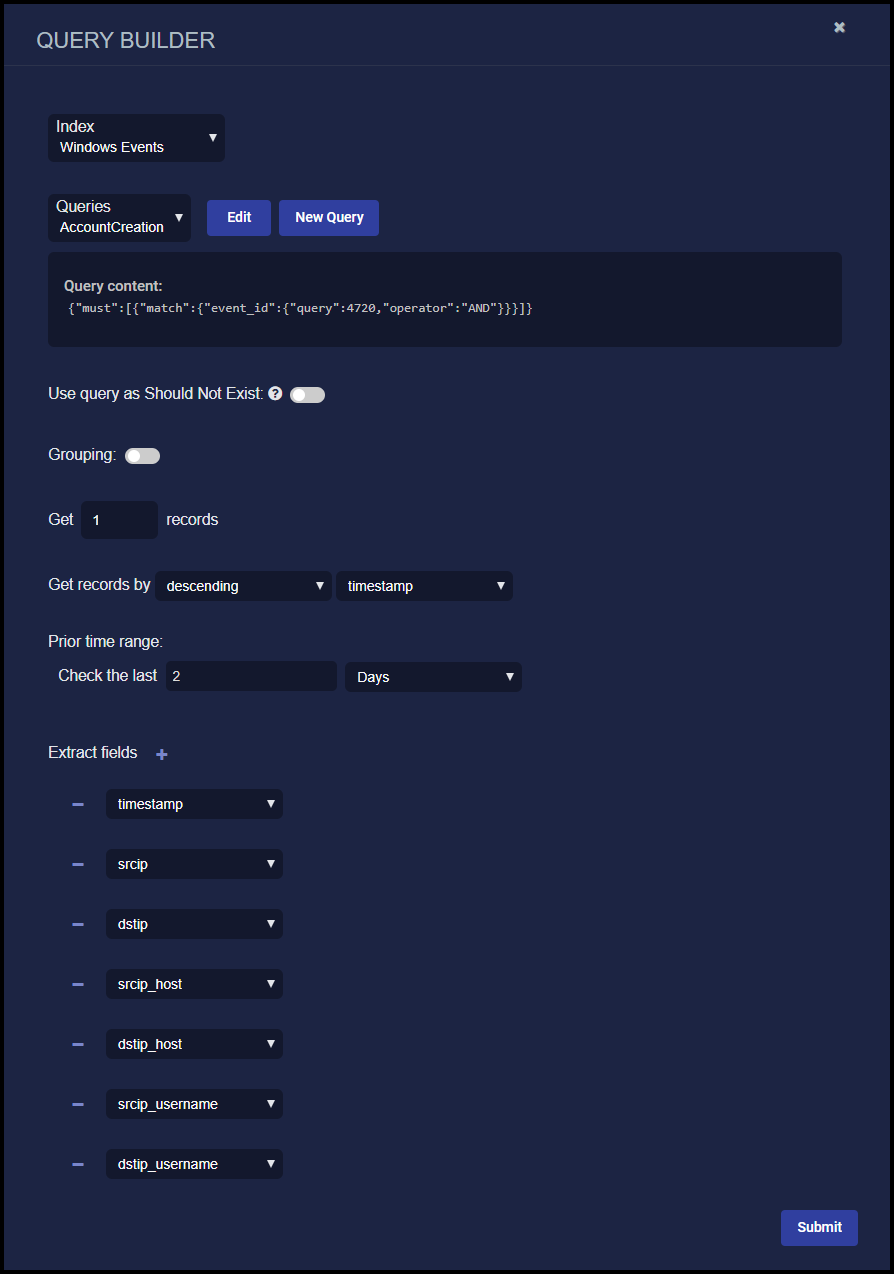
Task: Click the Check the last value field
Action: [x=251, y=676]
